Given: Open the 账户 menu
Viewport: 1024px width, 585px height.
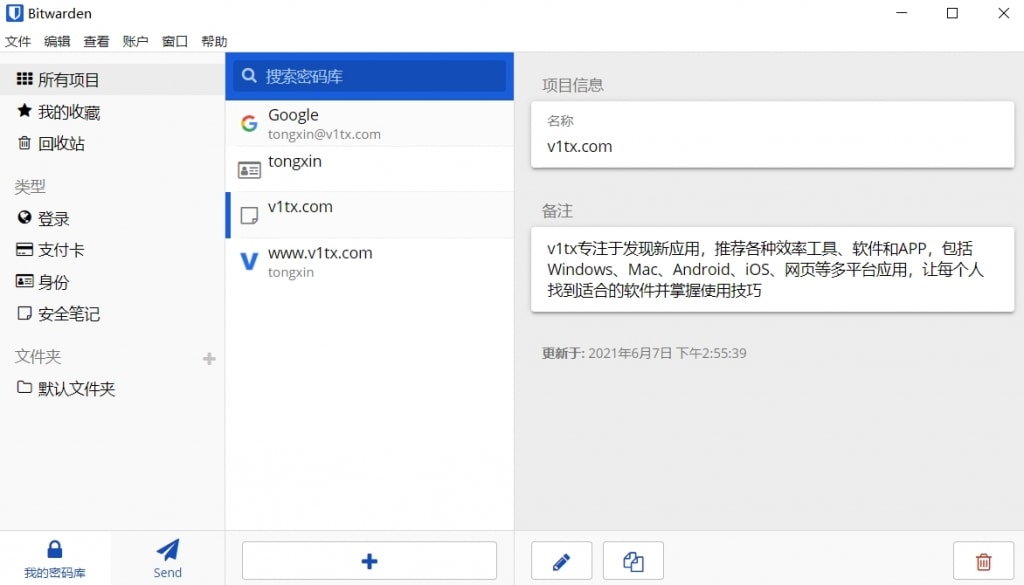Looking at the screenshot, I should point(135,42).
